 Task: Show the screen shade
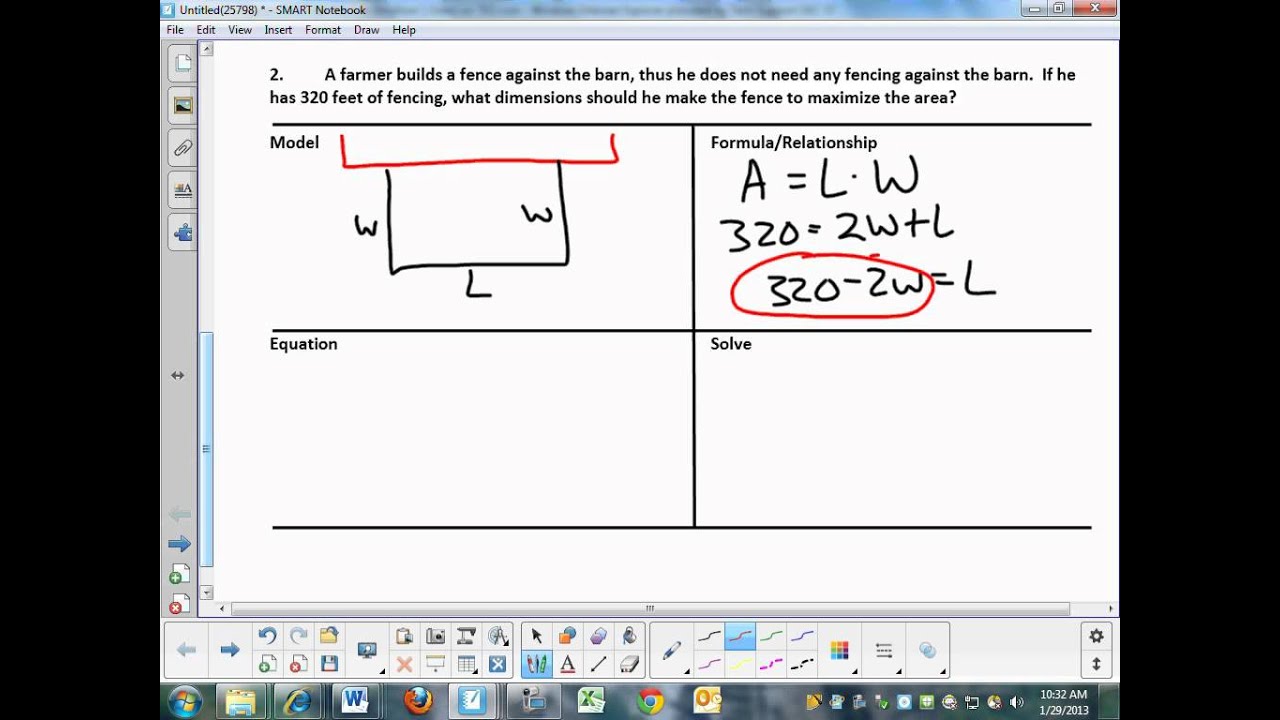point(436,664)
